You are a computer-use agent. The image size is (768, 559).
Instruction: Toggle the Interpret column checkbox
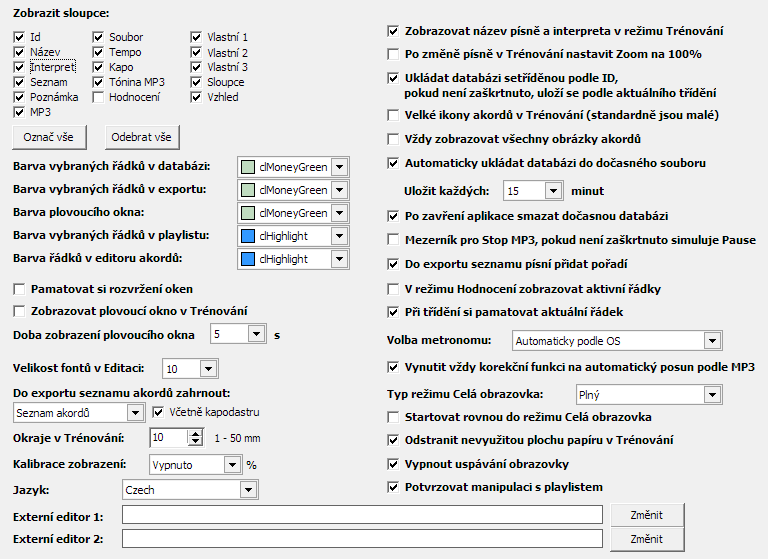[19, 67]
